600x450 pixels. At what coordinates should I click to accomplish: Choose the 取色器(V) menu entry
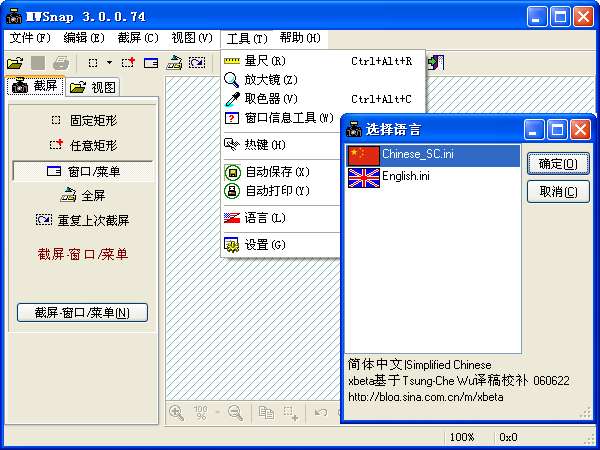[323, 99]
